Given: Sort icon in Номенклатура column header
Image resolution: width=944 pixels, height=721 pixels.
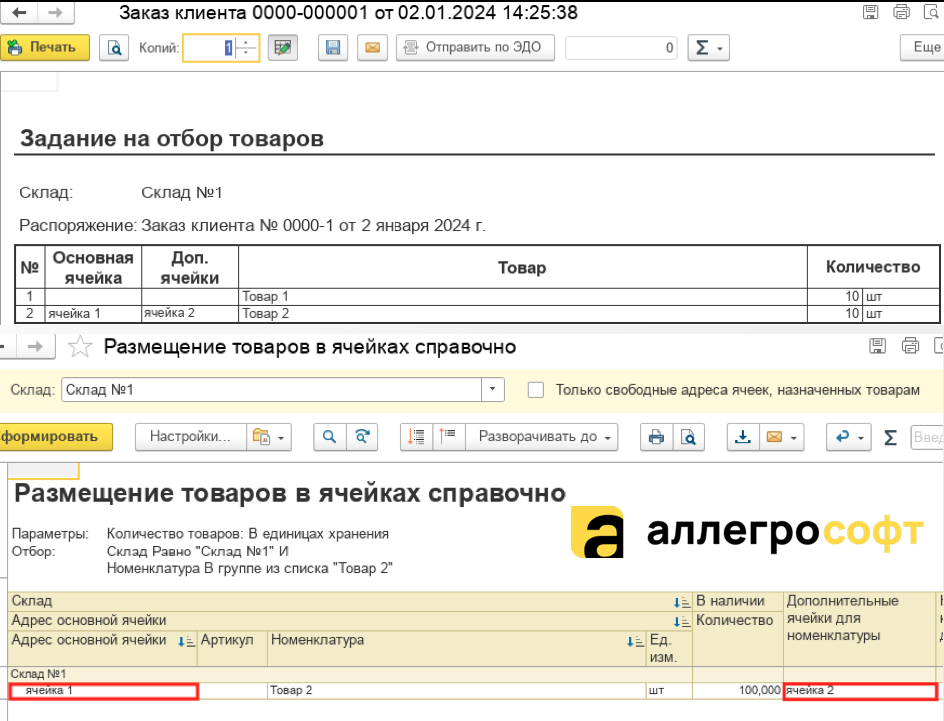Looking at the screenshot, I should click(x=635, y=642).
